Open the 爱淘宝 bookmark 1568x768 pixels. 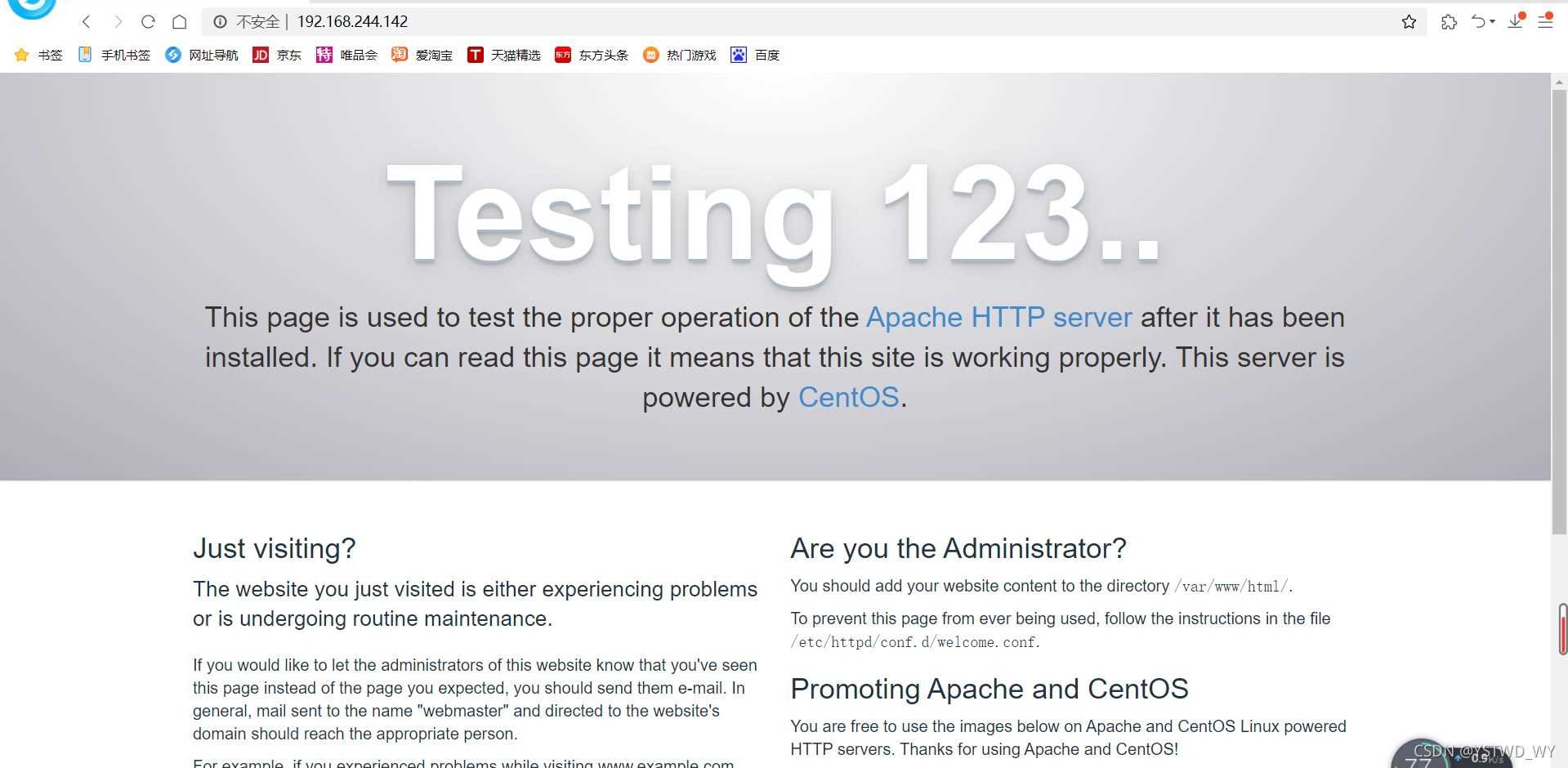(422, 55)
